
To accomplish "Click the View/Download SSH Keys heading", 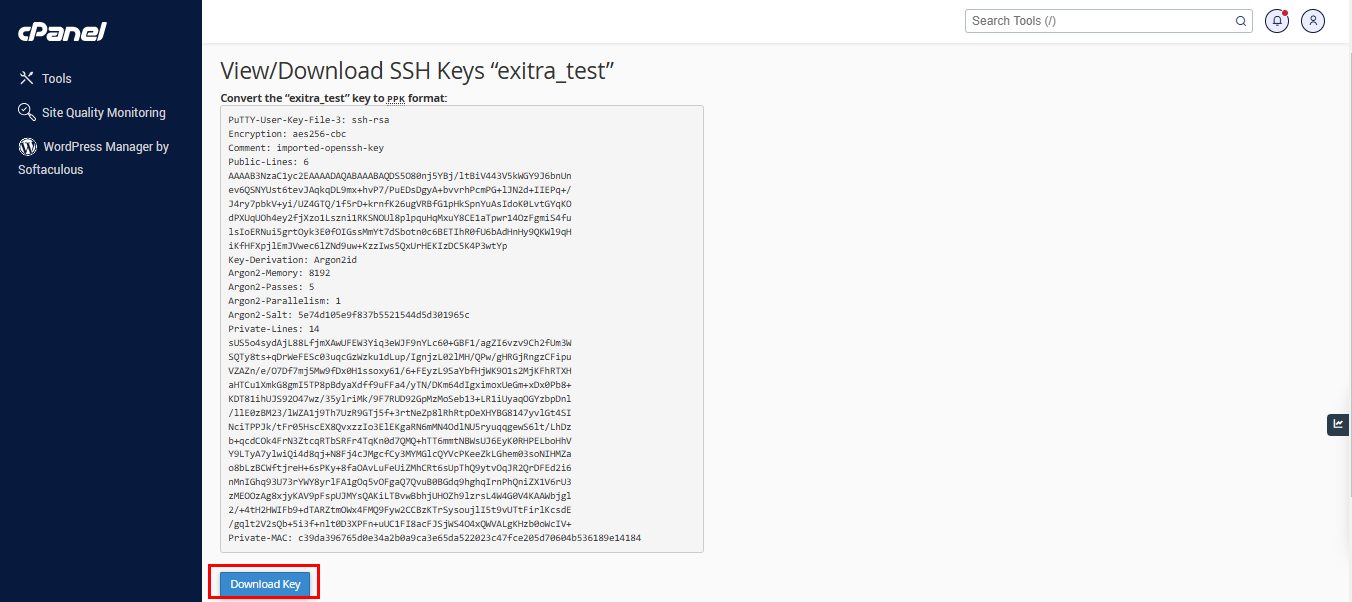I will [x=416, y=71].
